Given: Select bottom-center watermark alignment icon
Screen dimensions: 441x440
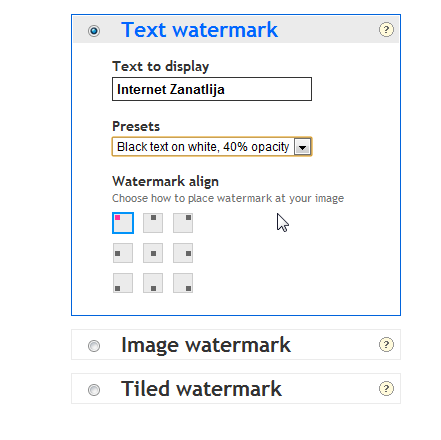Looking at the screenshot, I should (153, 283).
